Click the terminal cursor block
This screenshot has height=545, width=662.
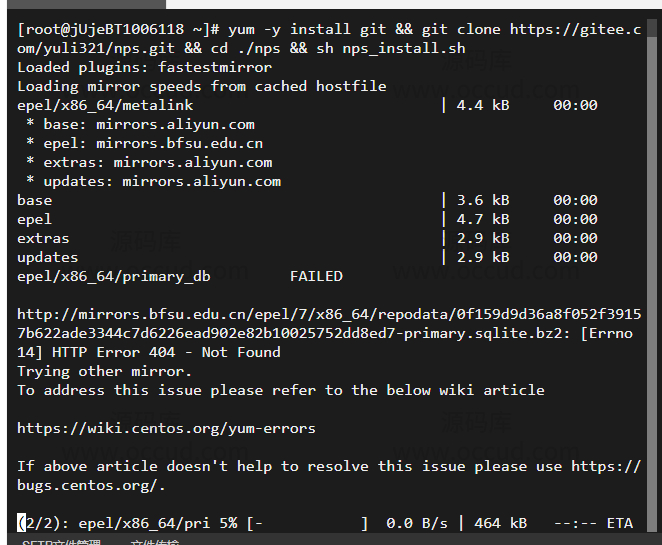click(x=22, y=522)
